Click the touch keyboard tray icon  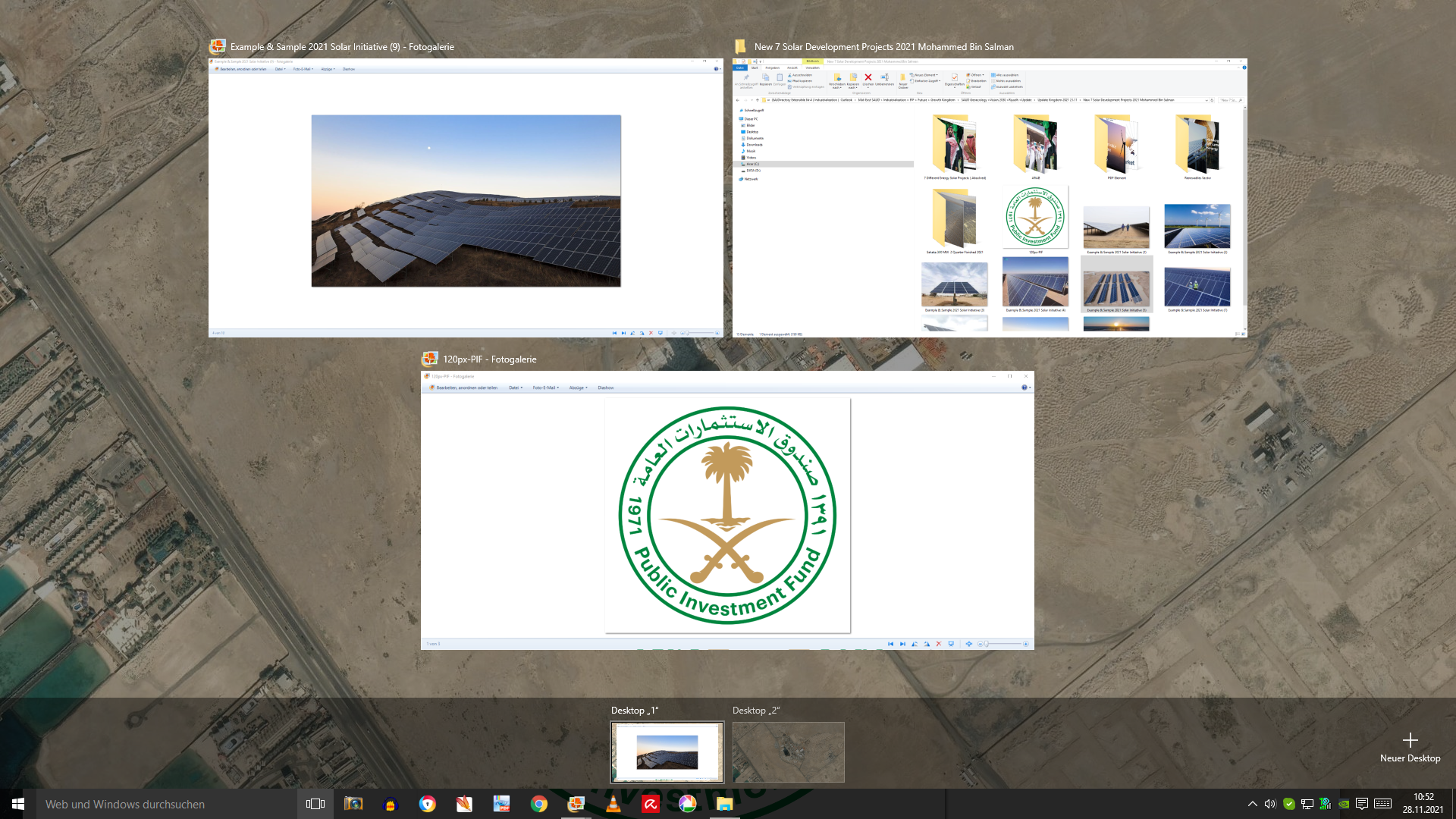(x=1382, y=804)
